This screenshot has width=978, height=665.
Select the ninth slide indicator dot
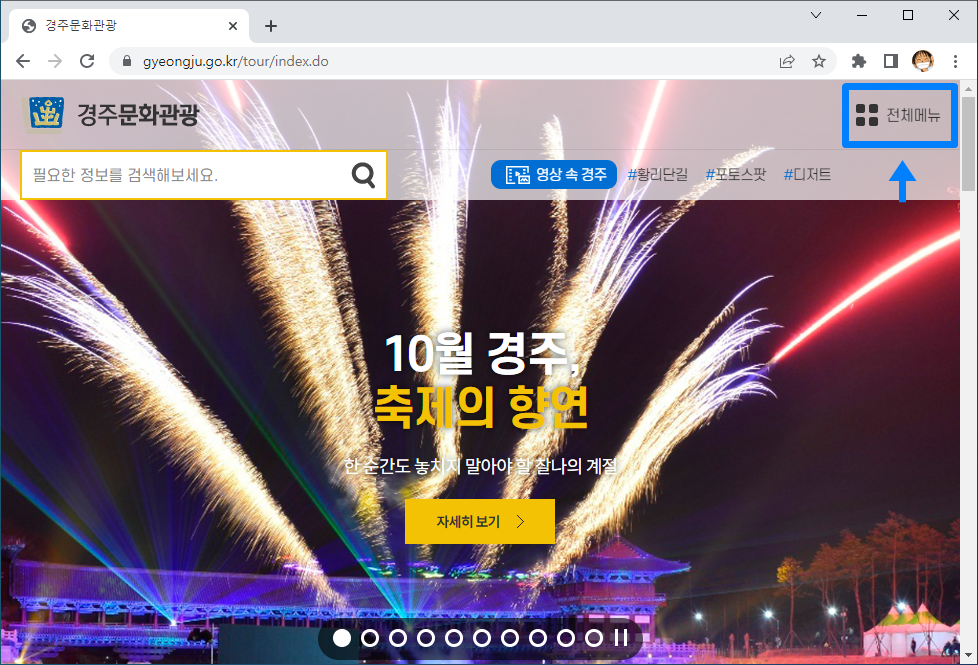[x=566, y=638]
